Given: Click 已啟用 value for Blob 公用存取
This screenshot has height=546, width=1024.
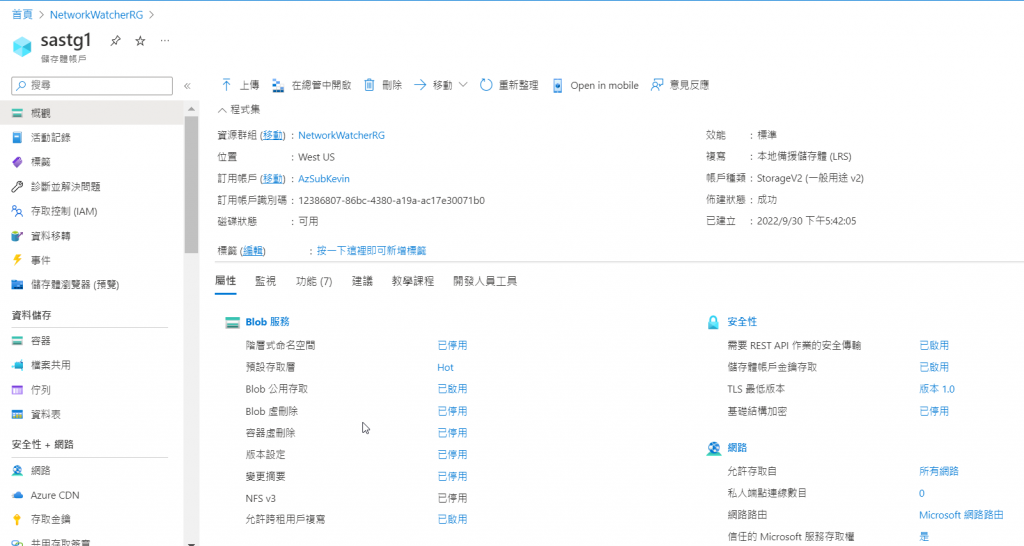Looking at the screenshot, I should click(x=453, y=389).
